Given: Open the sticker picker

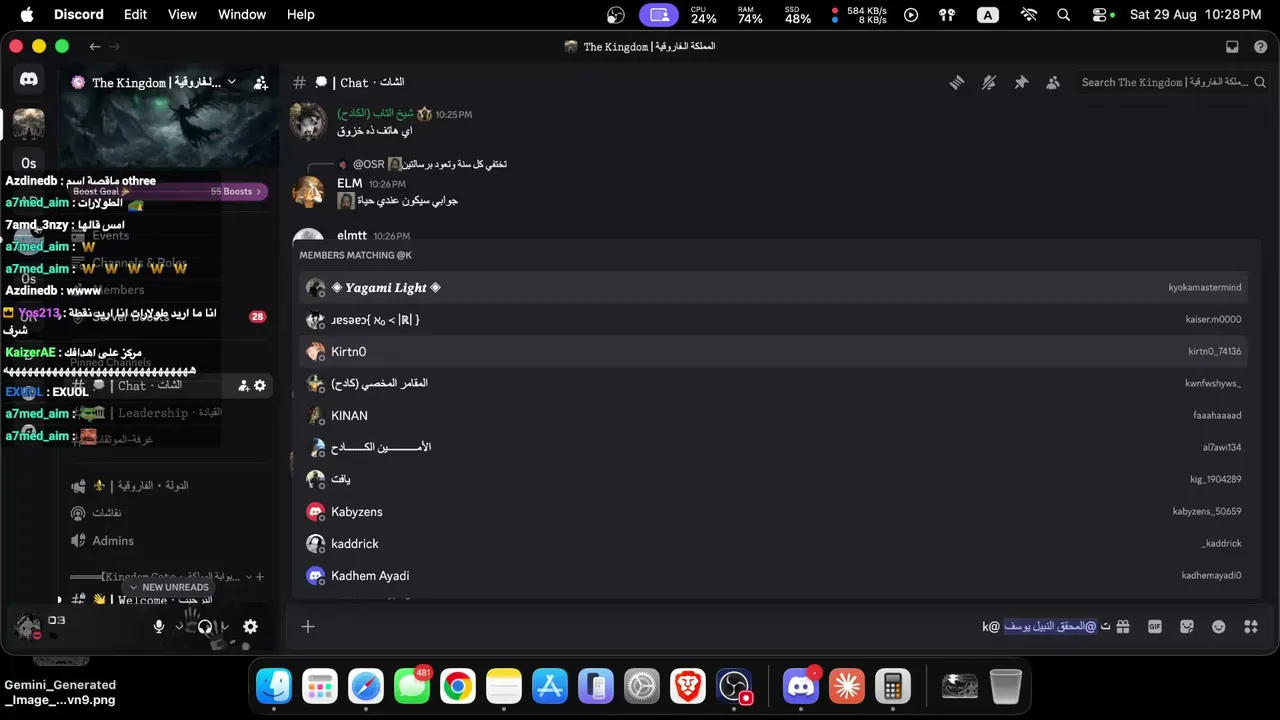Looking at the screenshot, I should [1187, 626].
